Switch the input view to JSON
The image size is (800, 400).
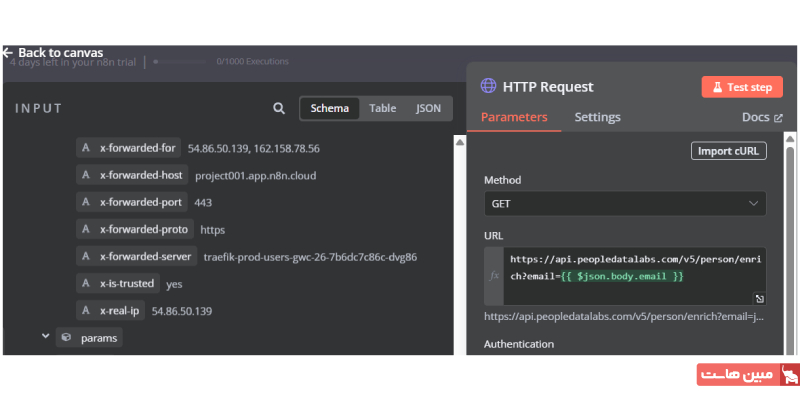coord(428,108)
